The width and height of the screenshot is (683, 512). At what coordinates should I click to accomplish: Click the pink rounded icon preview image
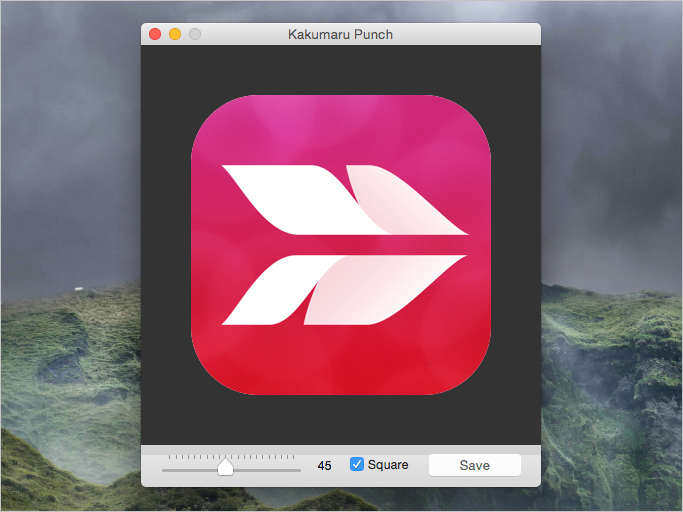coord(341,244)
